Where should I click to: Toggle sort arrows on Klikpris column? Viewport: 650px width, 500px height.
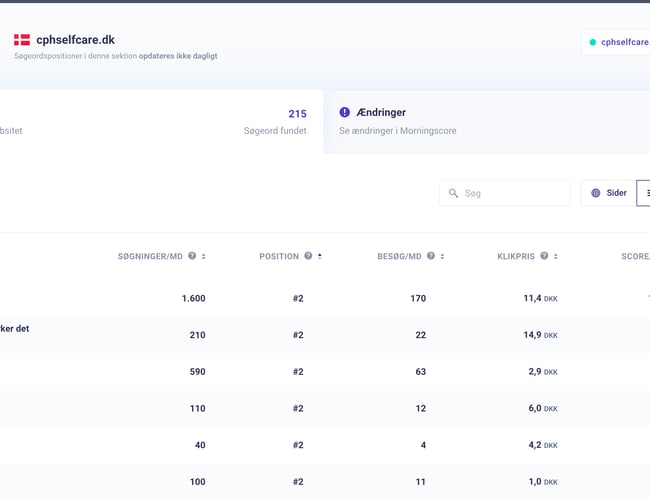(x=557, y=256)
